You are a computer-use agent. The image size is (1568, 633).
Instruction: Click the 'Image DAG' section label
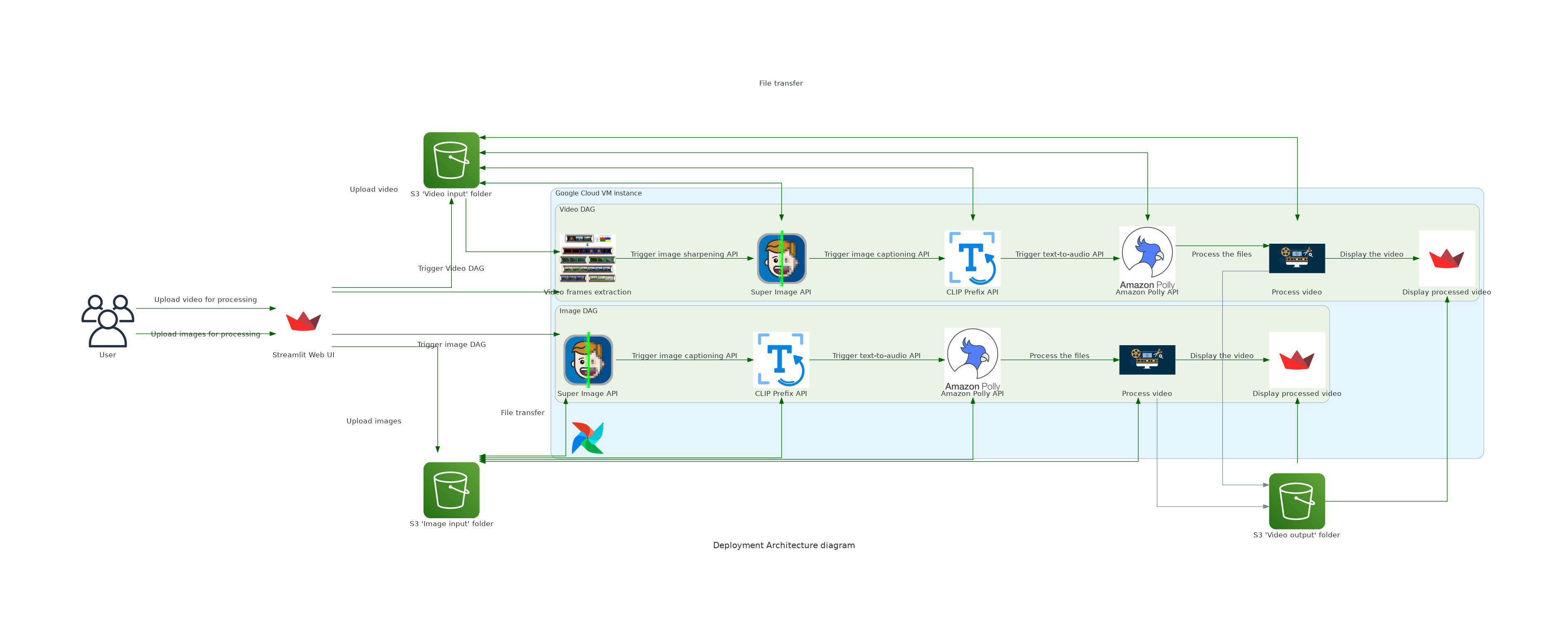(578, 310)
